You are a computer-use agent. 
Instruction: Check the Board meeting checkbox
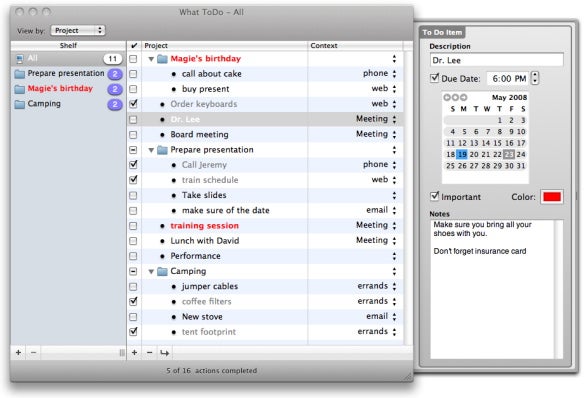(133, 135)
